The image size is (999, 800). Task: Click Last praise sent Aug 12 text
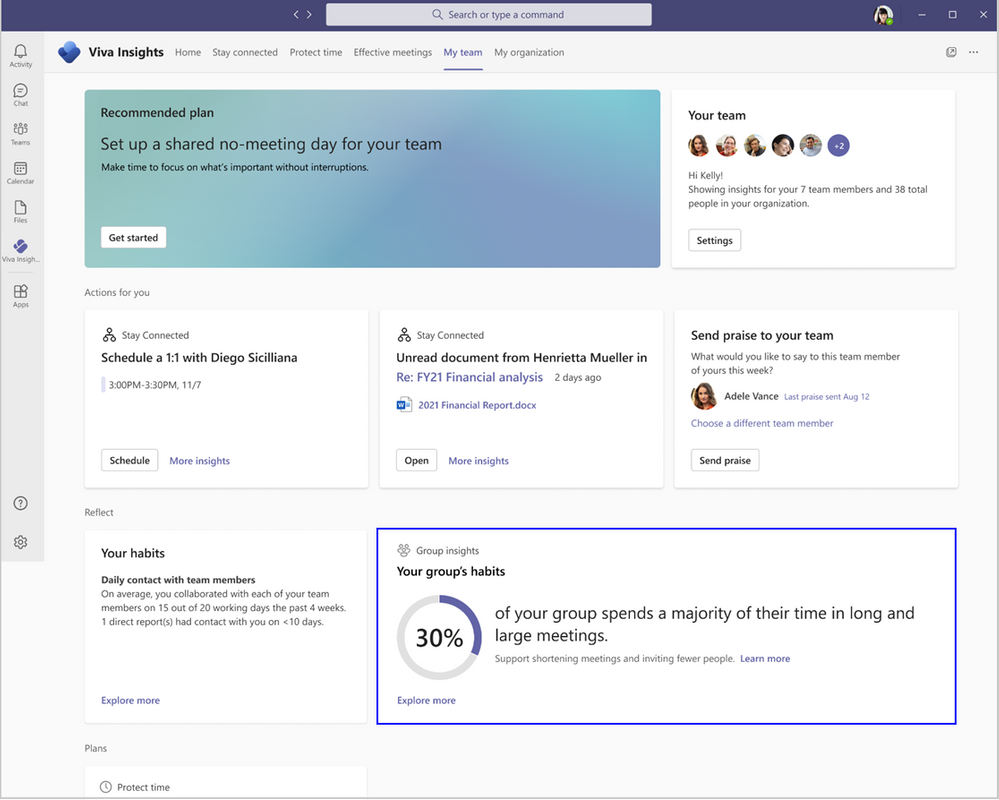pos(827,397)
